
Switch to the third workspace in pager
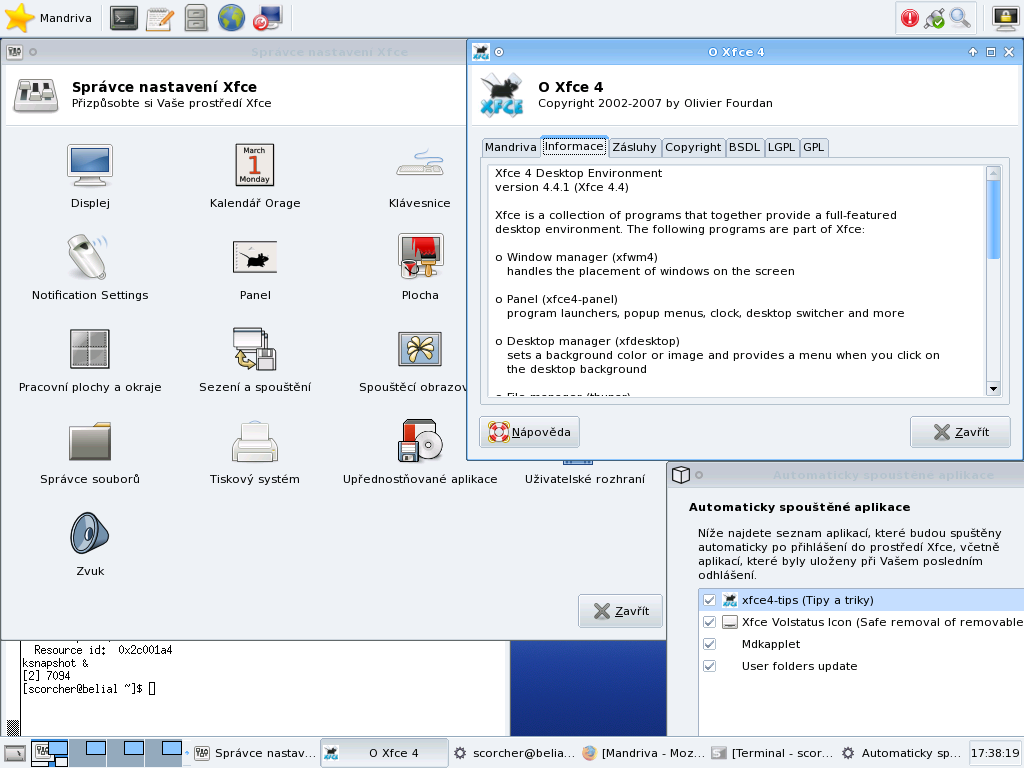[x=126, y=753]
